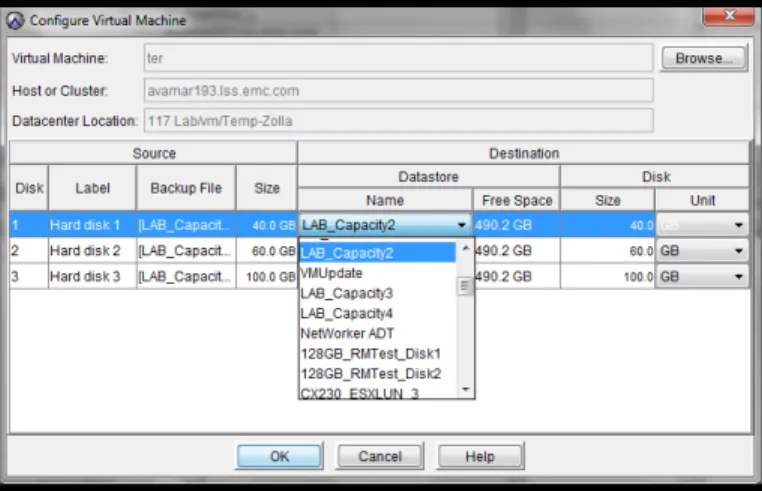762x491 pixels.
Task: Choose VMUpdate in the datastore list
Action: [378, 273]
